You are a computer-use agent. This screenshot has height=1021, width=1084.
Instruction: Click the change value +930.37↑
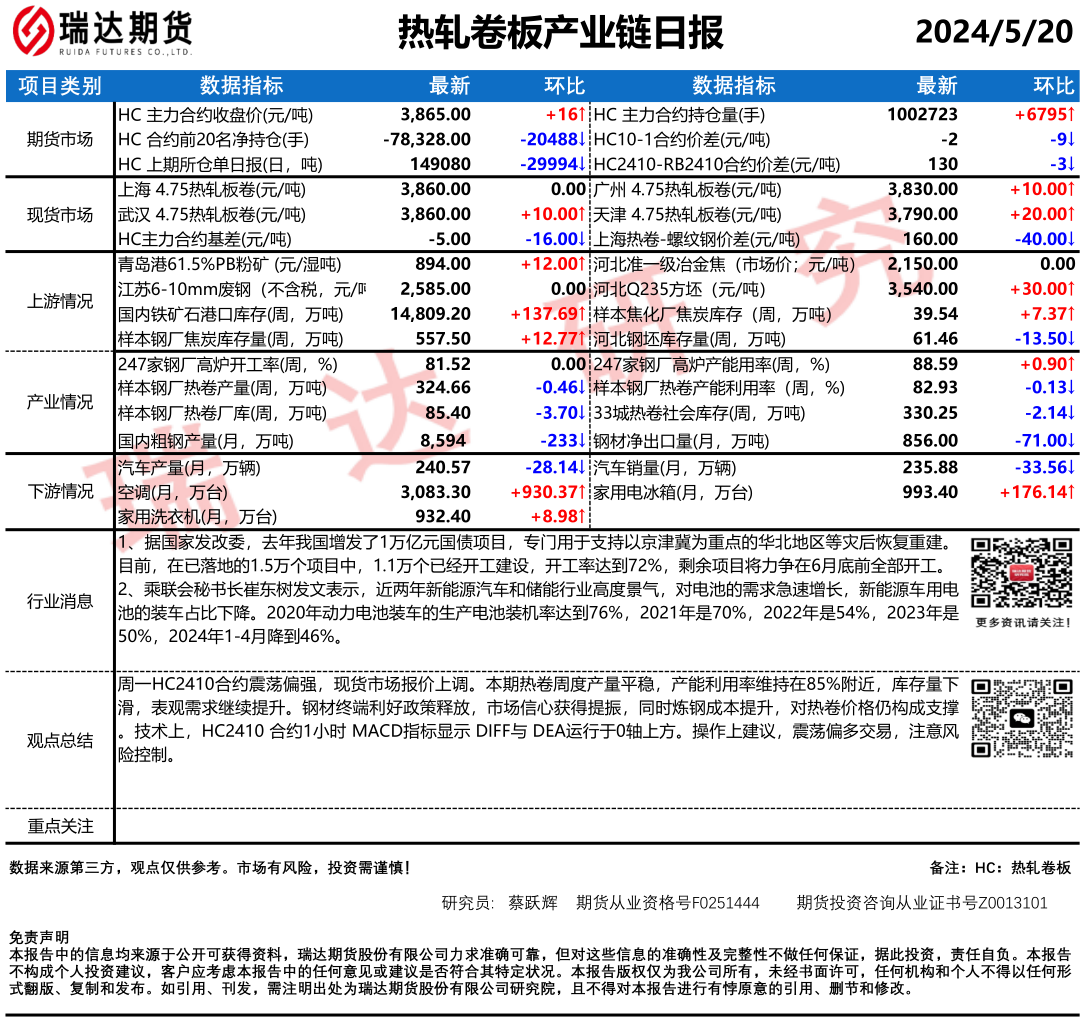[x=548, y=491]
